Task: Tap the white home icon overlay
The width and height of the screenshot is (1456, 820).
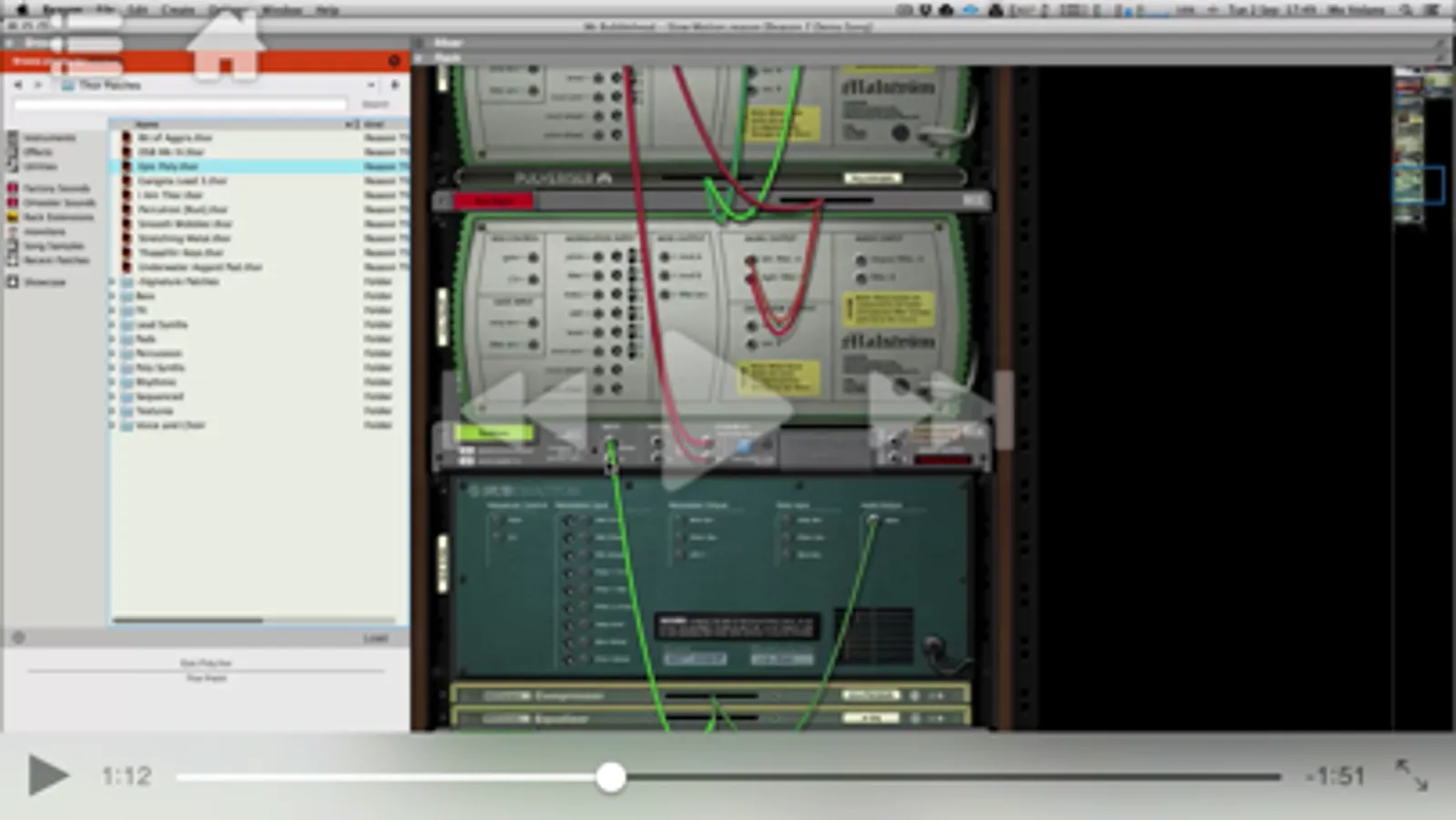Action: 226,46
